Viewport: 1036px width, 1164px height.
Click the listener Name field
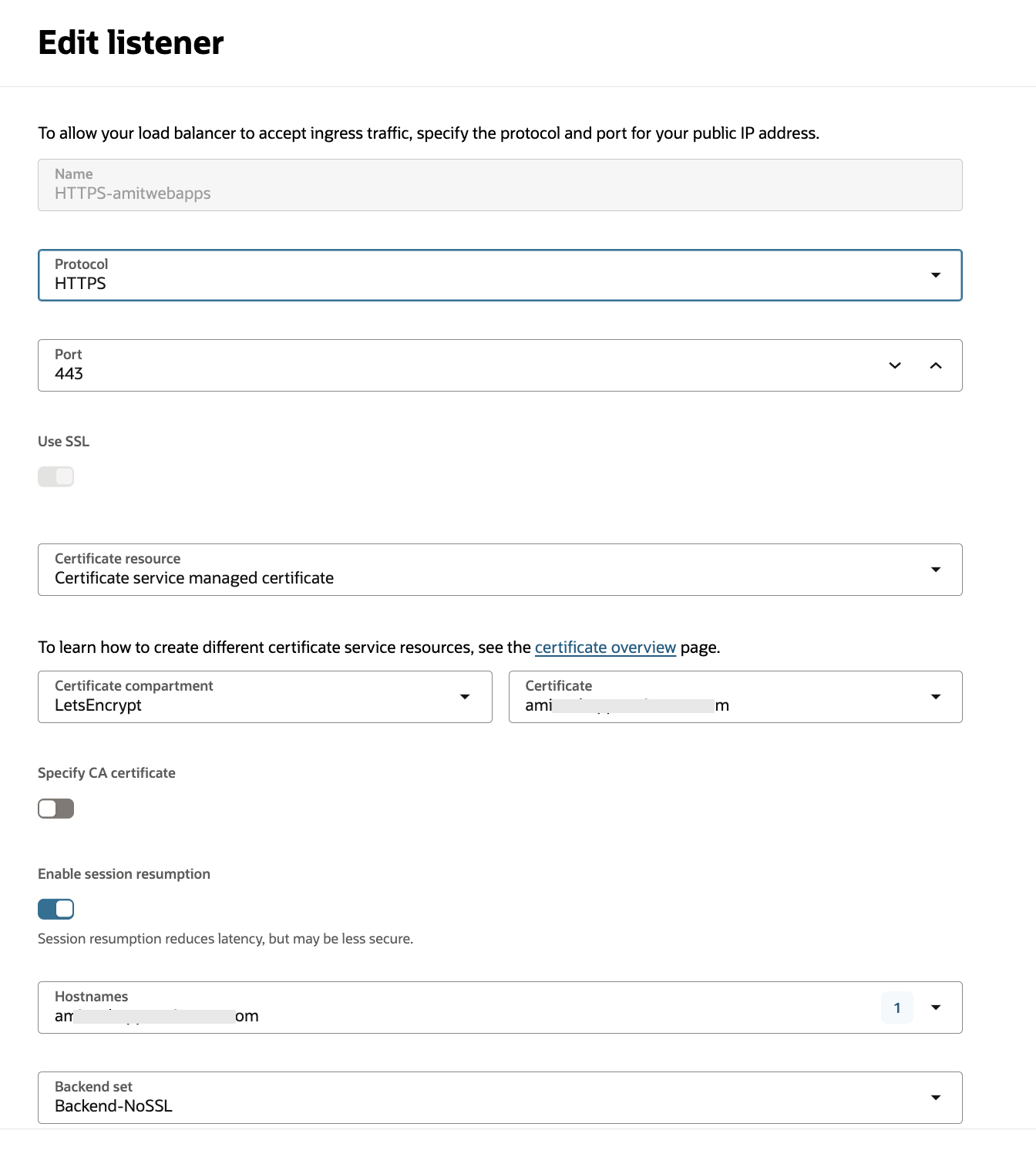[x=499, y=185]
